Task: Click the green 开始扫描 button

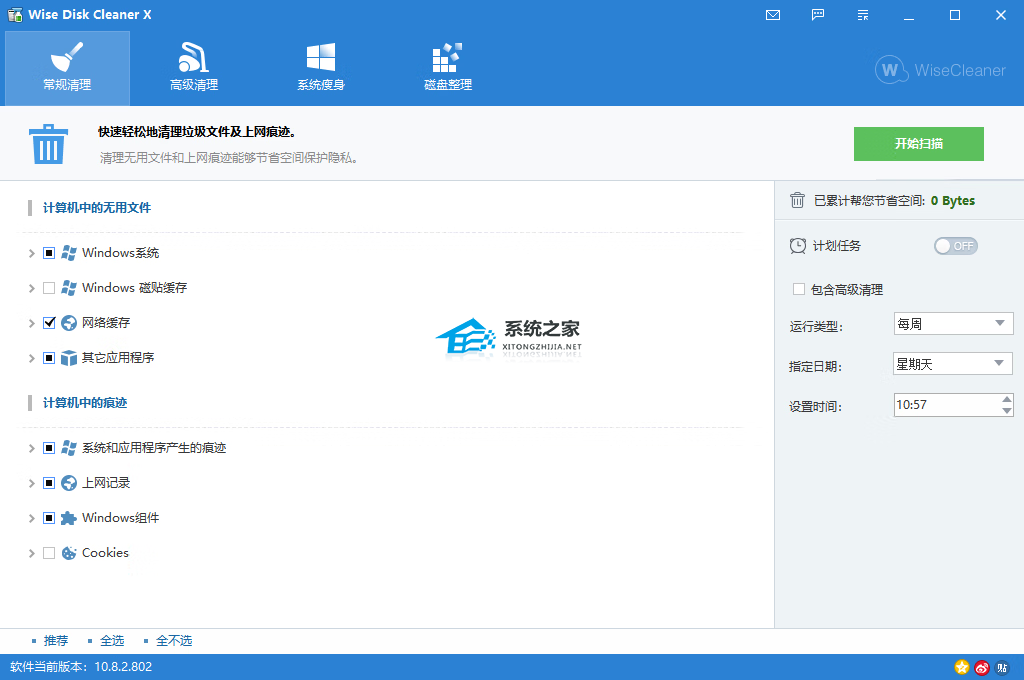Action: pos(918,144)
